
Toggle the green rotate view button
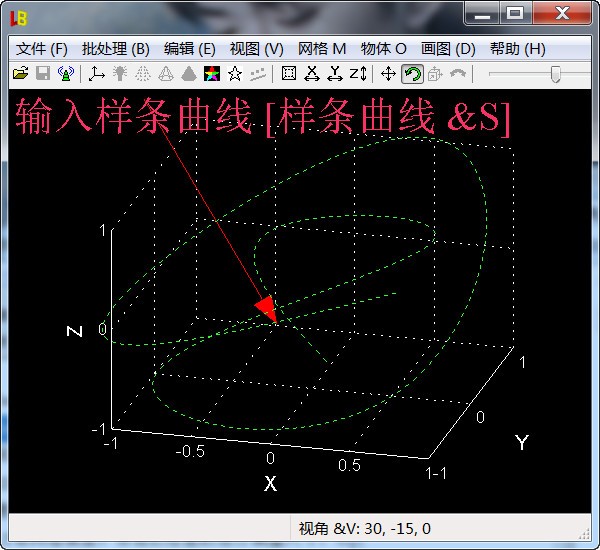(412, 73)
